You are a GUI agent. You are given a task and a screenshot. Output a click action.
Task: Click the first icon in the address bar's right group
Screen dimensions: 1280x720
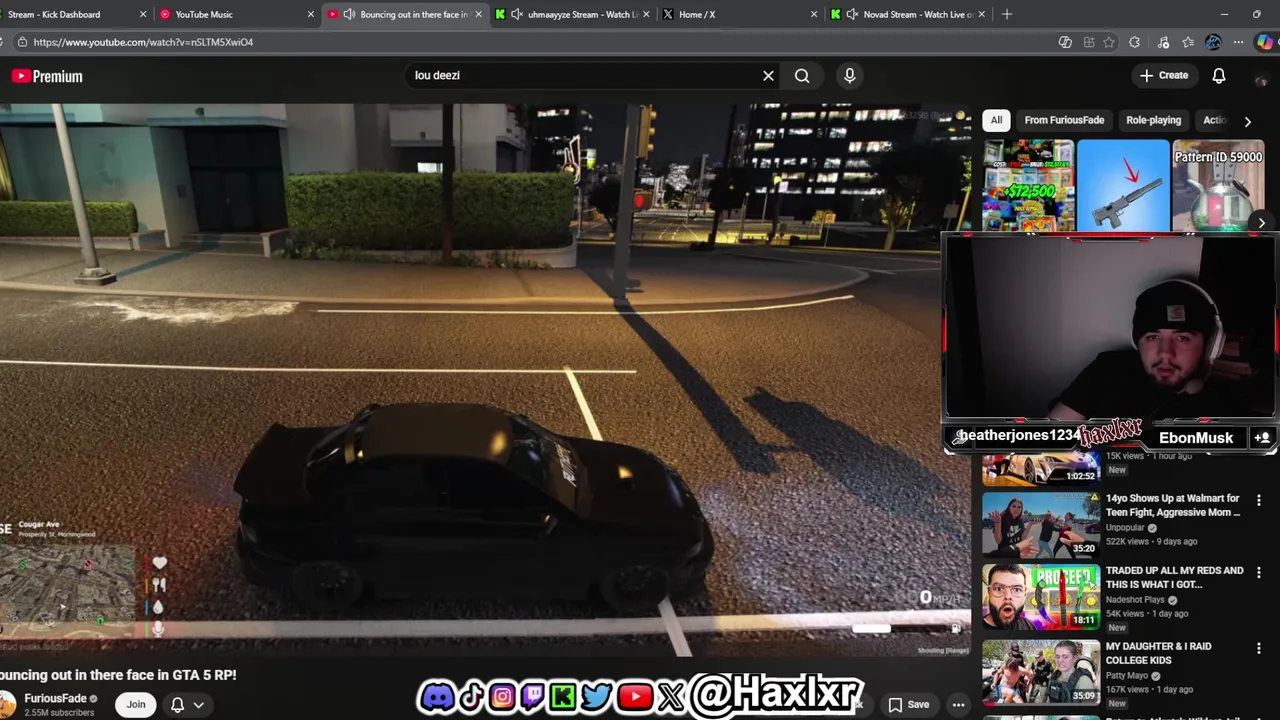[x=1065, y=42]
